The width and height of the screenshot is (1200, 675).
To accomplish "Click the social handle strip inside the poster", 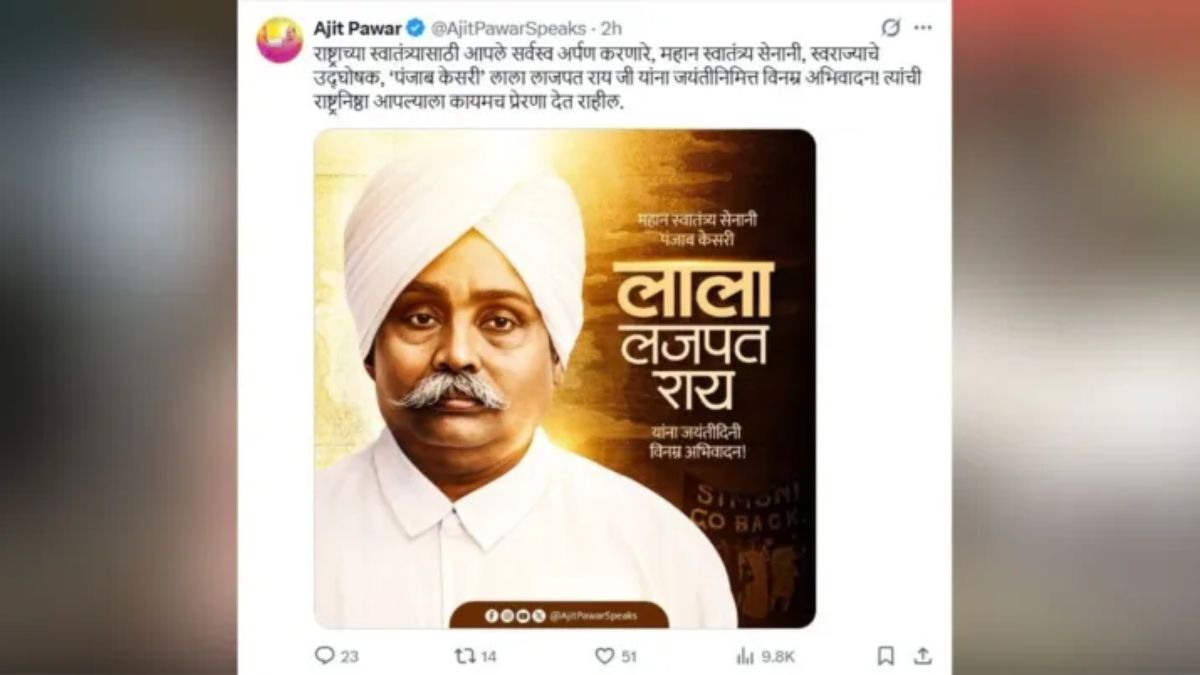I will (x=559, y=615).
